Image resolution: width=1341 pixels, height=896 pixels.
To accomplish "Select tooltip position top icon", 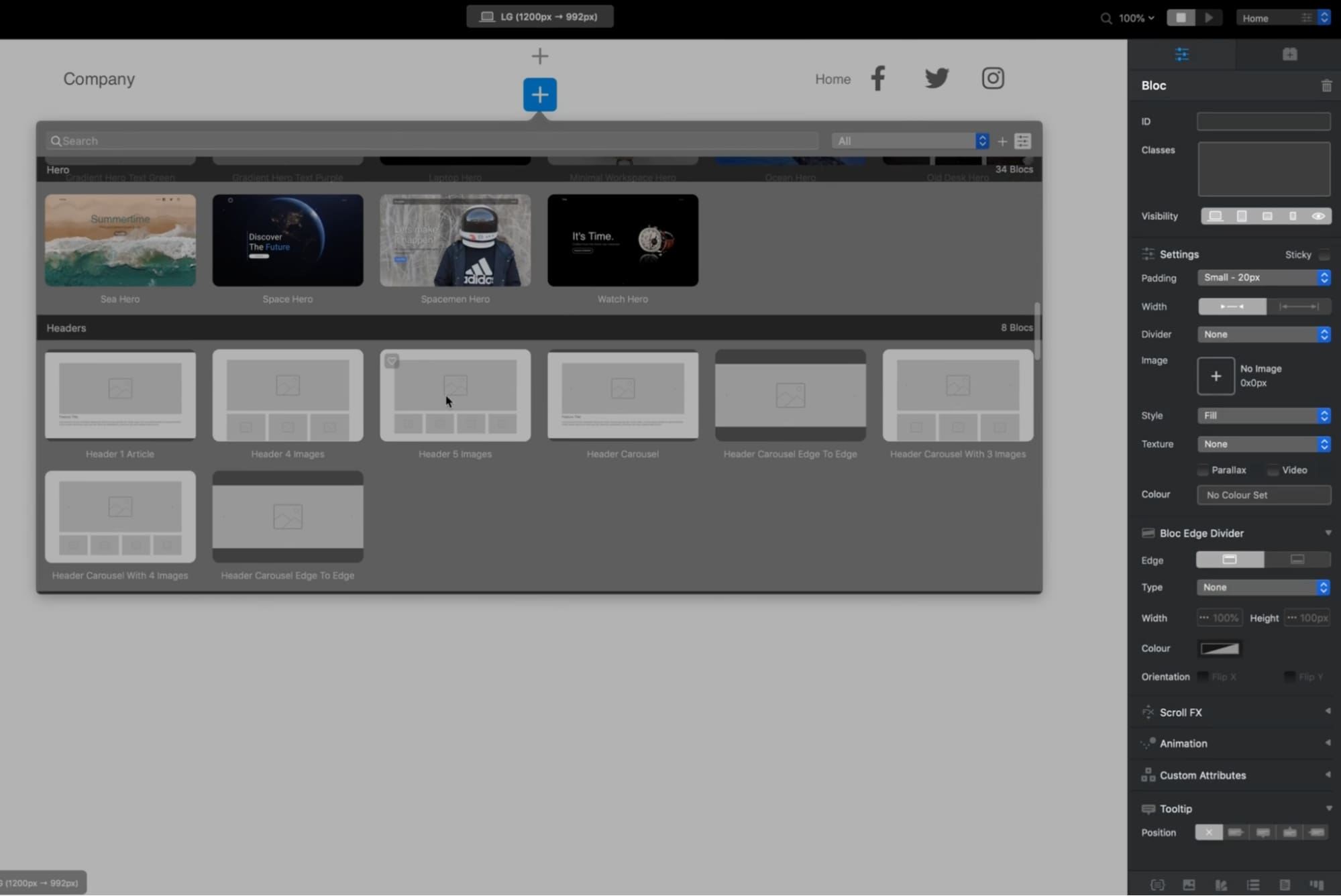I will pos(1289,832).
